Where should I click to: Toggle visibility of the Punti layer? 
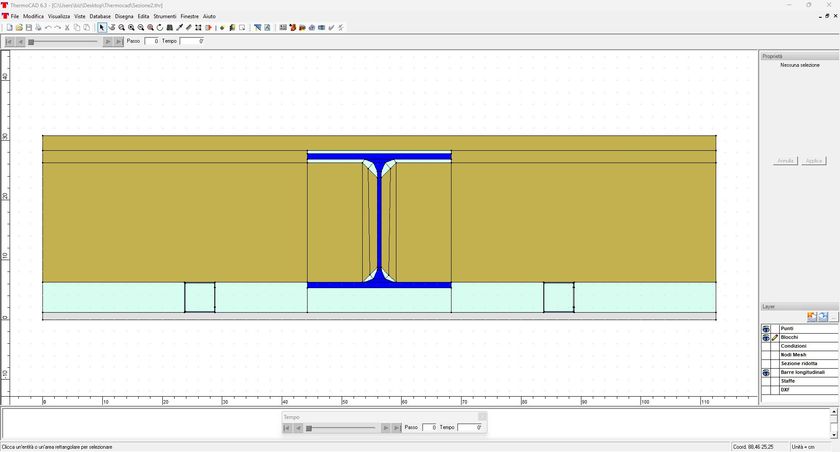(766, 329)
